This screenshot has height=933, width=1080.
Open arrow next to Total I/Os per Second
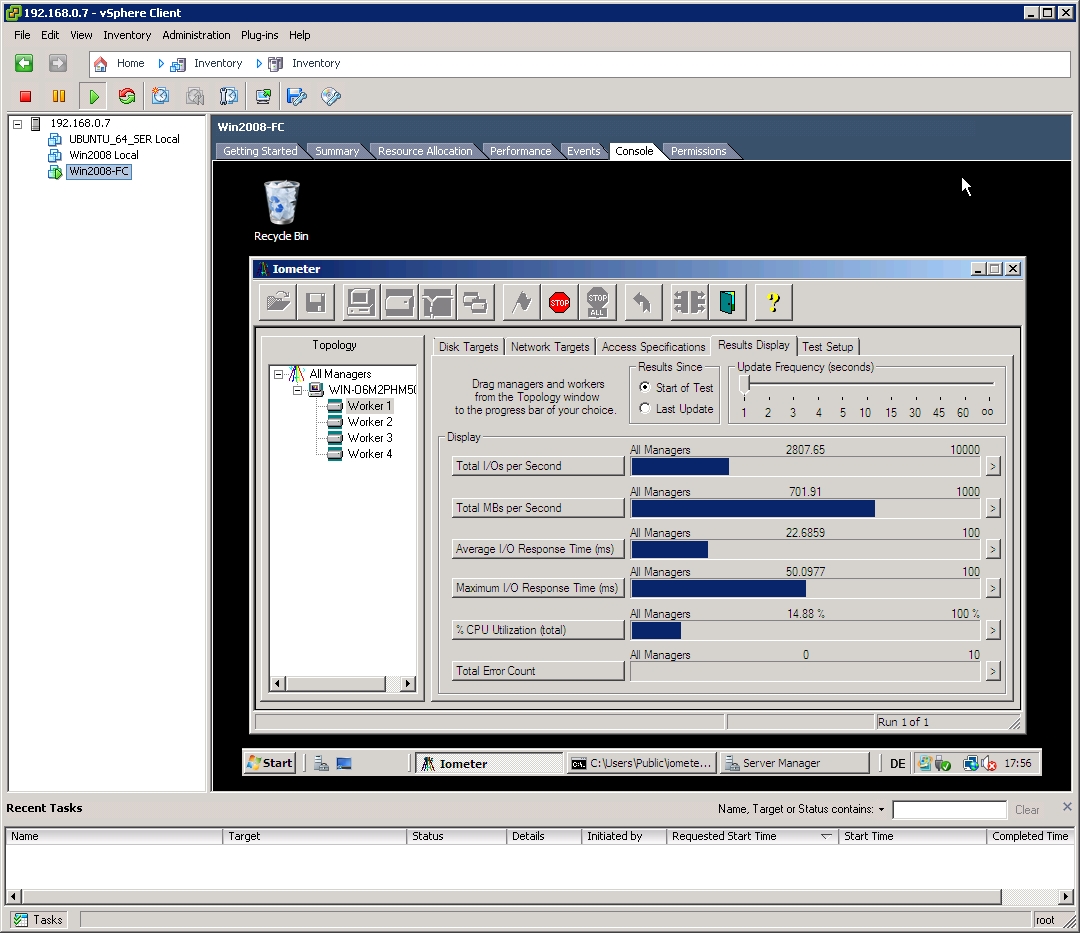(x=992, y=466)
